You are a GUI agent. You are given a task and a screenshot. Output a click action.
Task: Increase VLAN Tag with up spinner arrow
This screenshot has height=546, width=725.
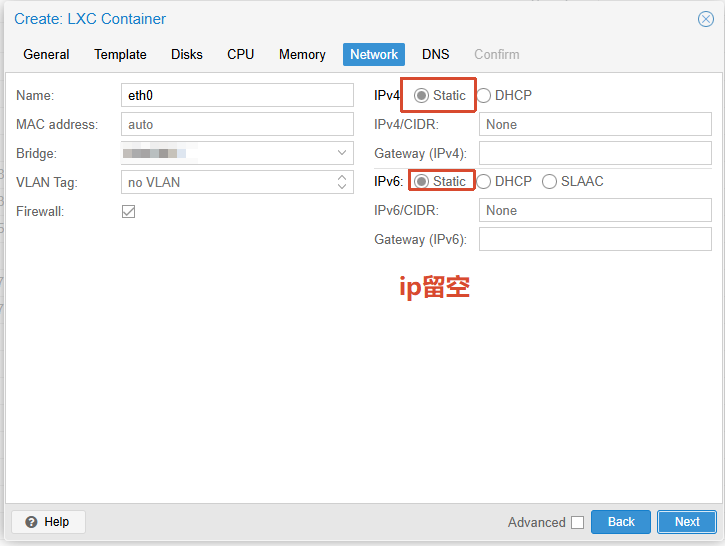[x=342, y=178]
